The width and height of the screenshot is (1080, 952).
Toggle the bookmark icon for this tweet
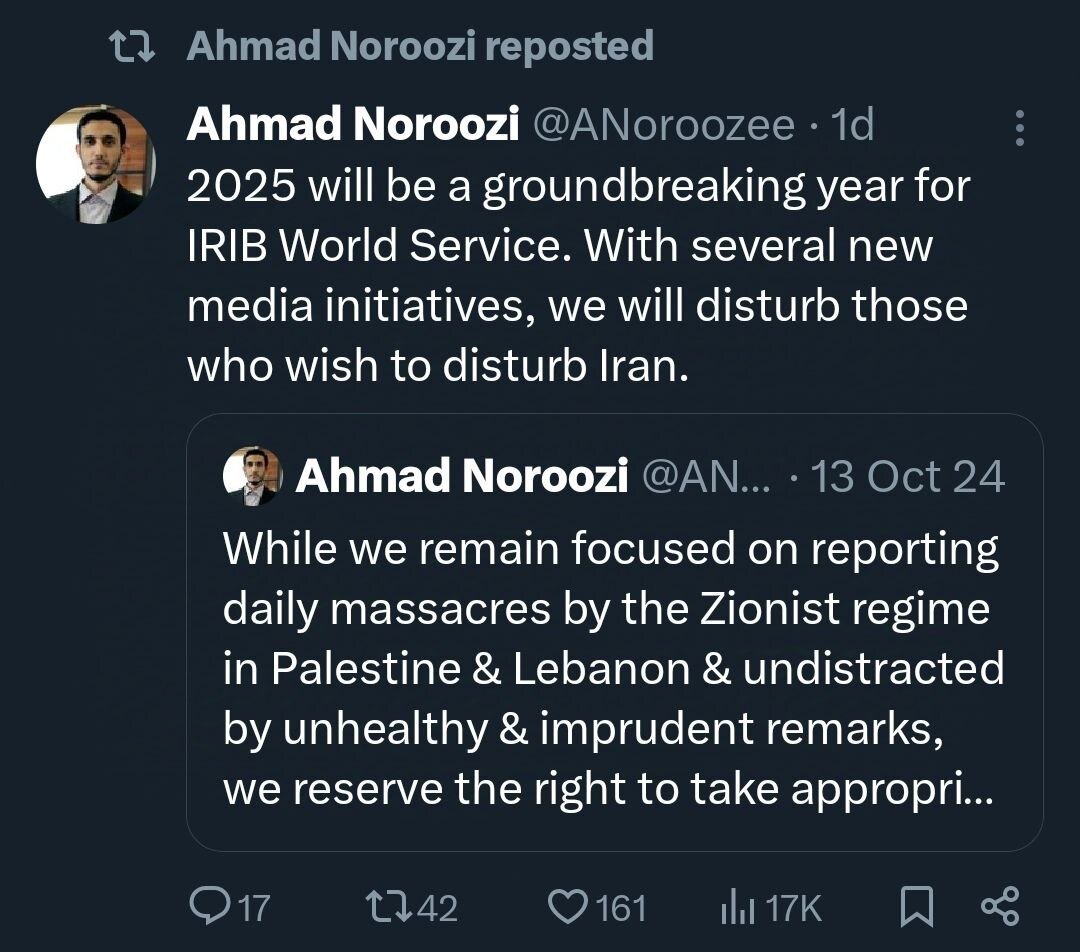click(x=916, y=907)
